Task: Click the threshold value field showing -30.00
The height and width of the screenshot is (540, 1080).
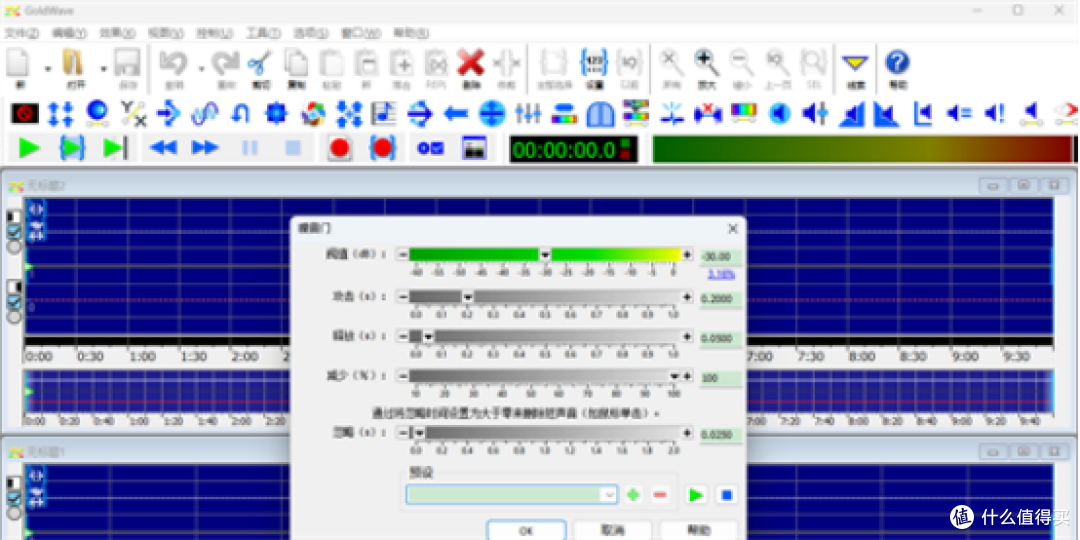Action: coord(721,257)
